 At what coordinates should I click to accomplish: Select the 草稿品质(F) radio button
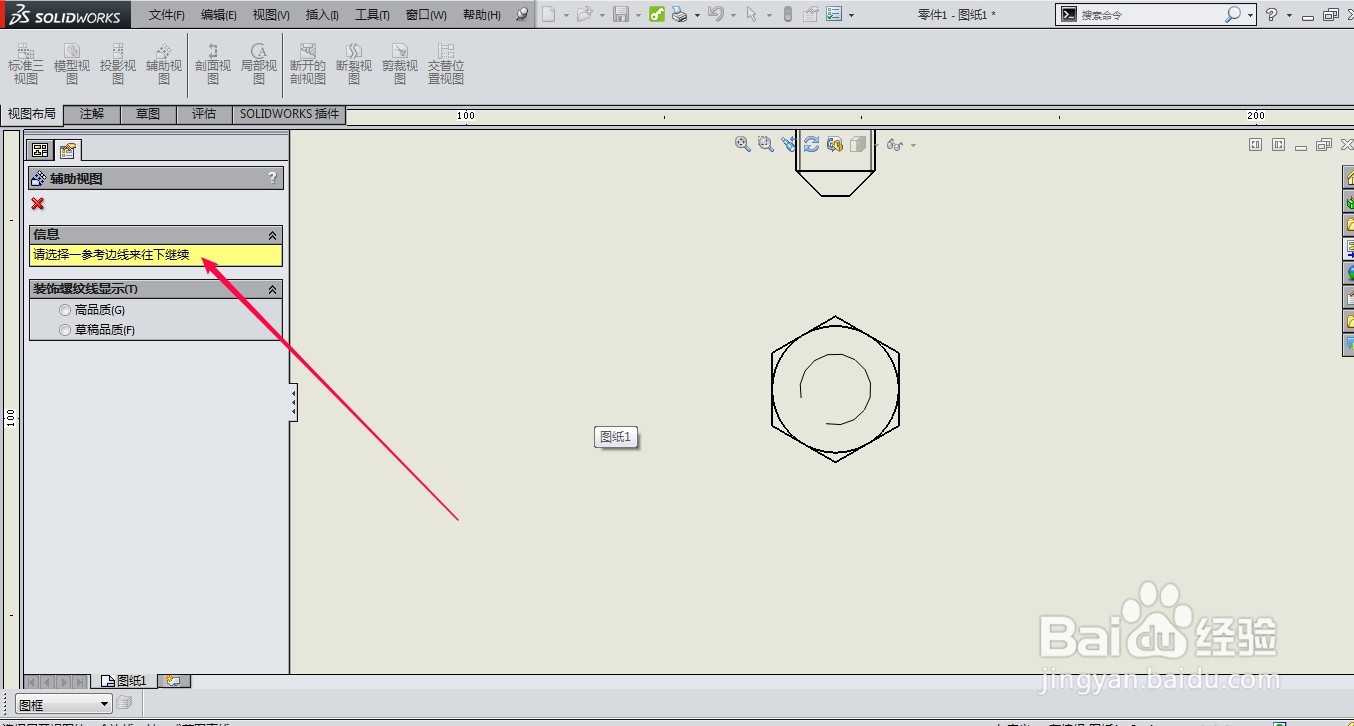(x=65, y=330)
